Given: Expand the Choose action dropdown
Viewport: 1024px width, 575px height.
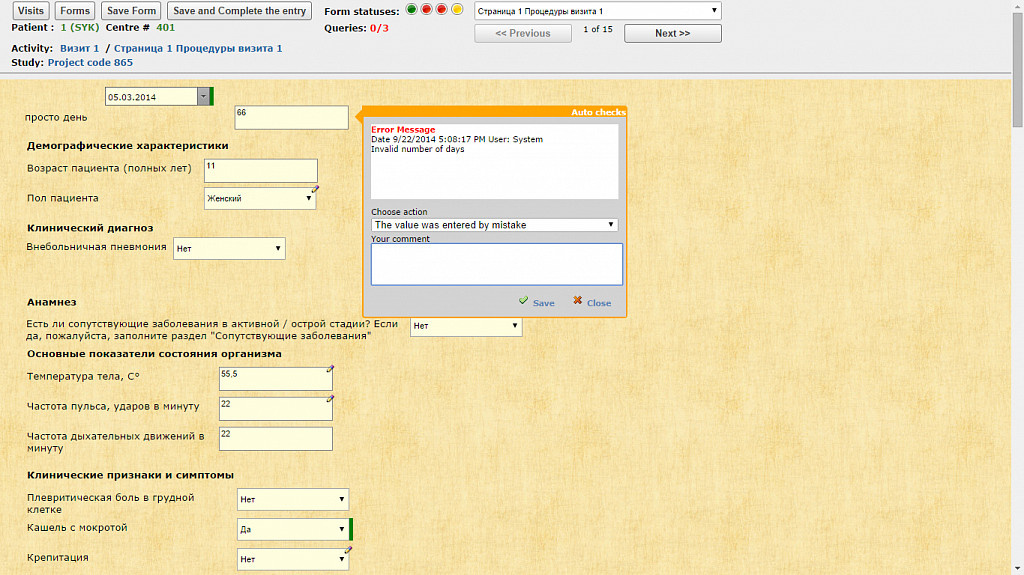Looking at the screenshot, I should pyautogui.click(x=494, y=225).
